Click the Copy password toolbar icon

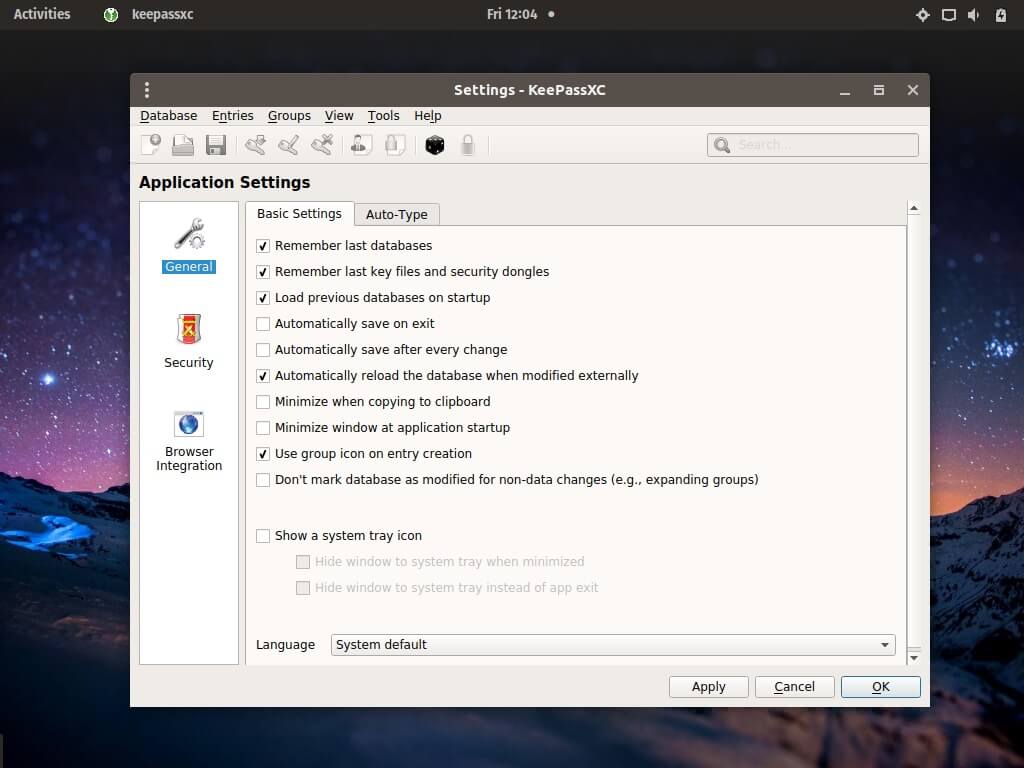394,144
